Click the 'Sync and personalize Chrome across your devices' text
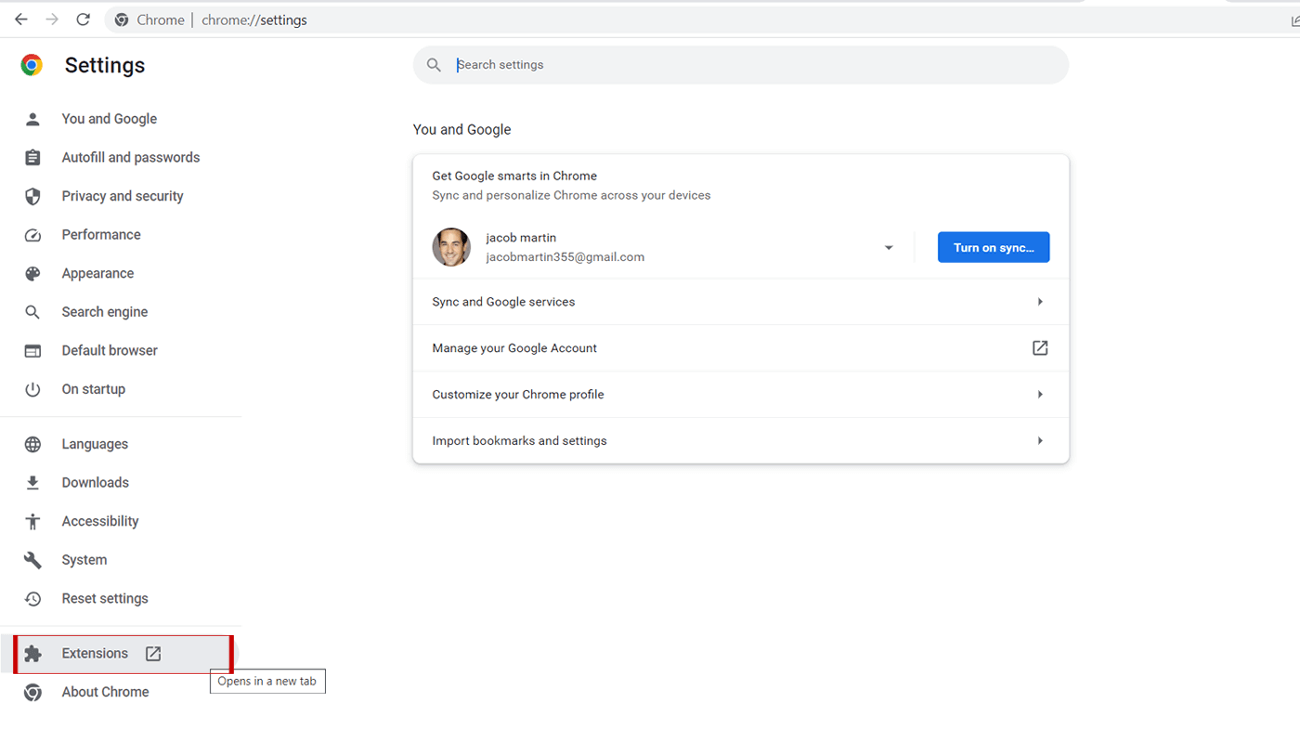The width and height of the screenshot is (1300, 743). pyautogui.click(x=571, y=196)
